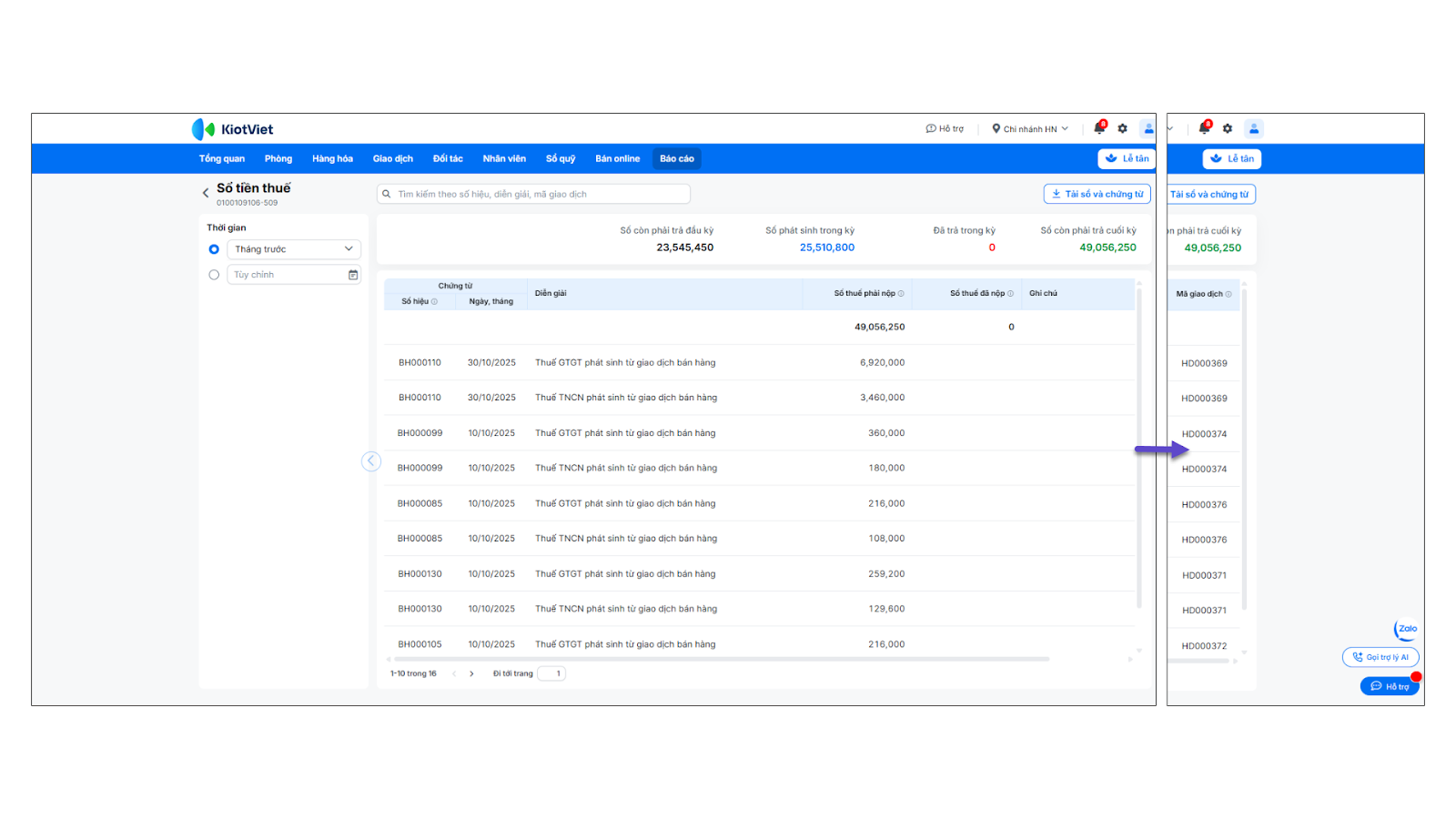The height and width of the screenshot is (819, 1456).
Task: Click the amount 259,200
Action: point(886,574)
